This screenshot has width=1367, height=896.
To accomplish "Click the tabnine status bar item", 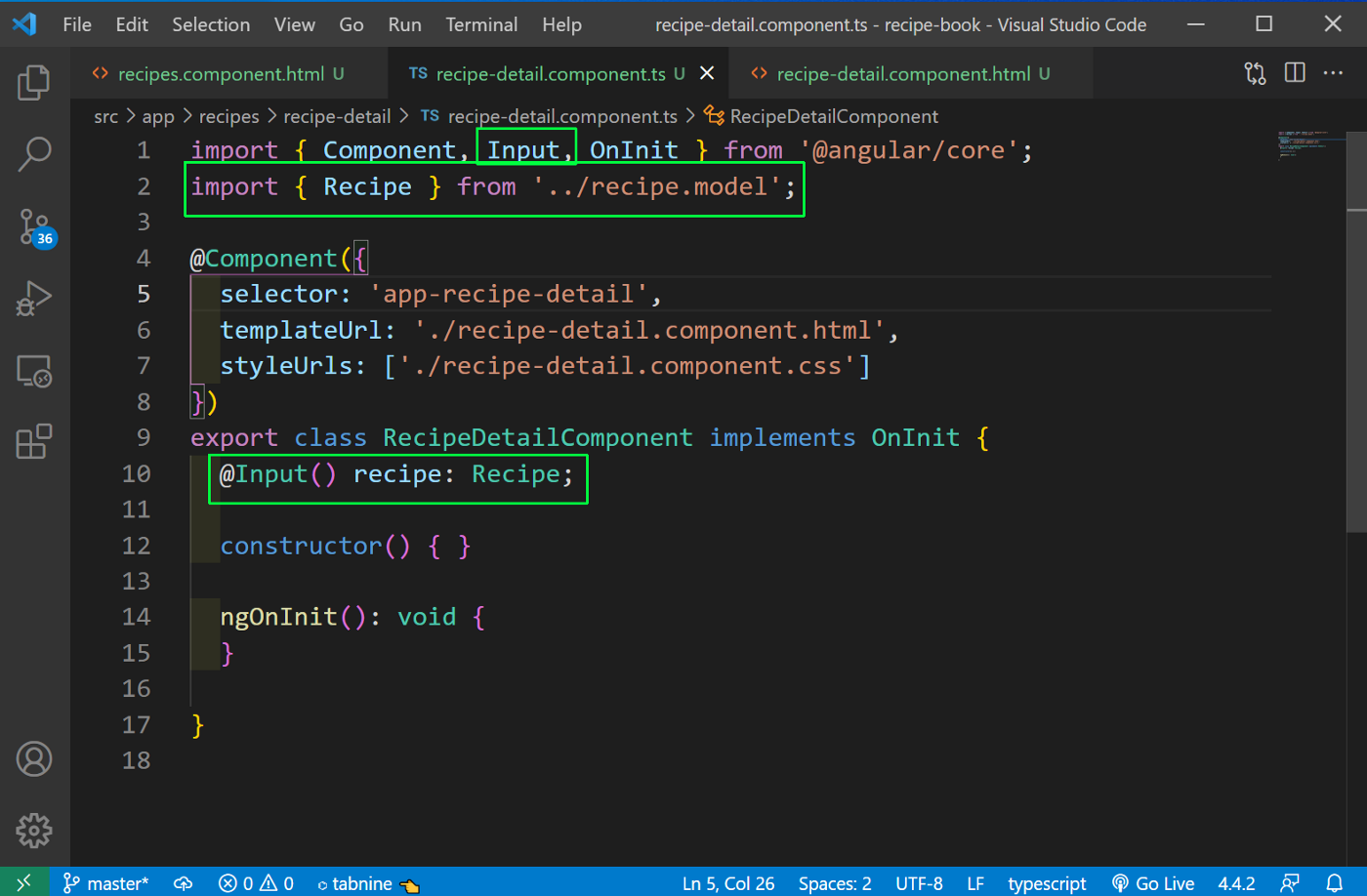I will 368,882.
